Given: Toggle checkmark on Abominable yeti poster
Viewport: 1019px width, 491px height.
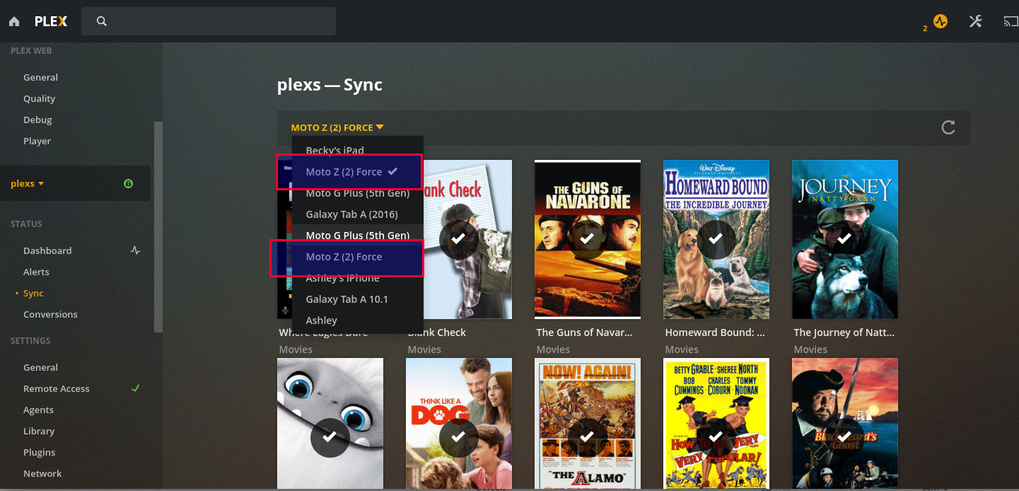Looking at the screenshot, I should (x=329, y=437).
